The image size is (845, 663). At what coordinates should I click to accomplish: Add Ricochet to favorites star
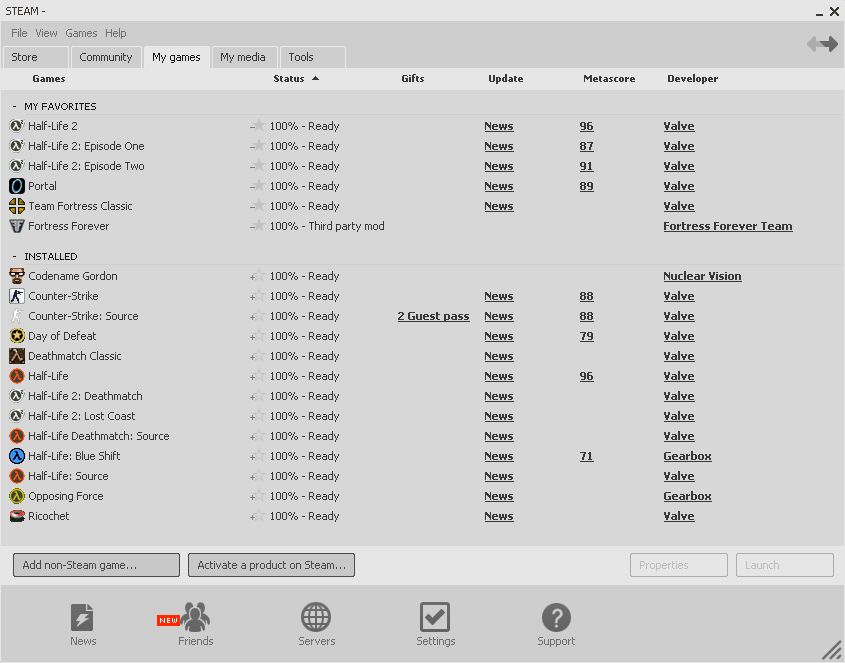click(x=257, y=516)
